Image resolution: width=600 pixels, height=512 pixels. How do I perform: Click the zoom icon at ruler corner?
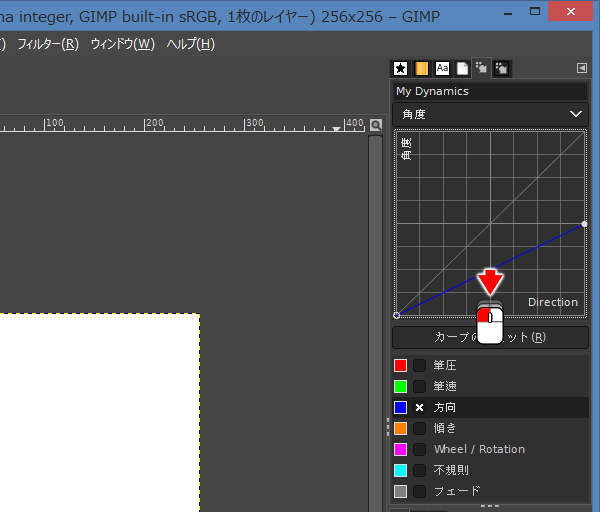[376, 125]
